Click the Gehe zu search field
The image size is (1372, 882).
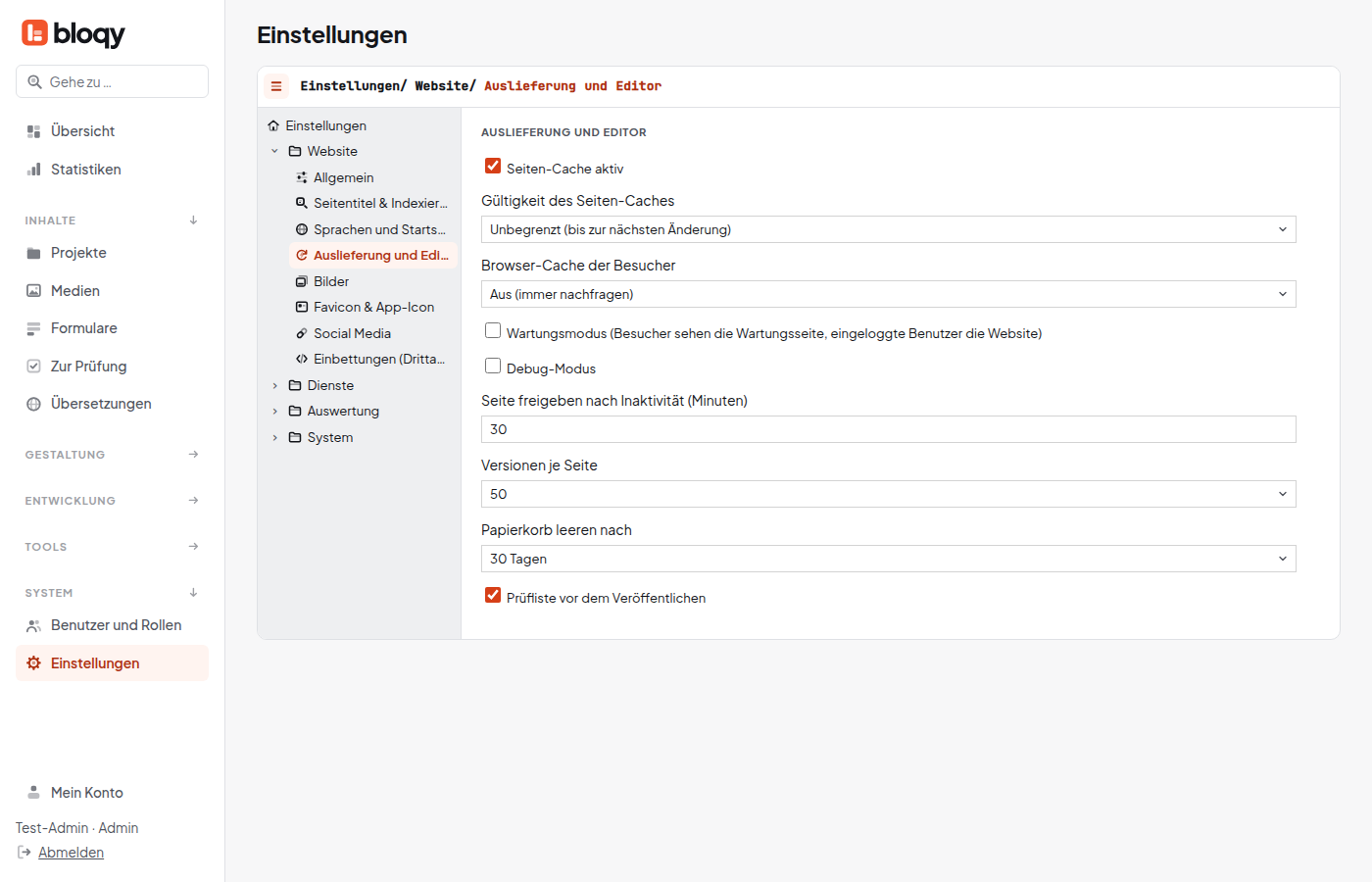[112, 81]
